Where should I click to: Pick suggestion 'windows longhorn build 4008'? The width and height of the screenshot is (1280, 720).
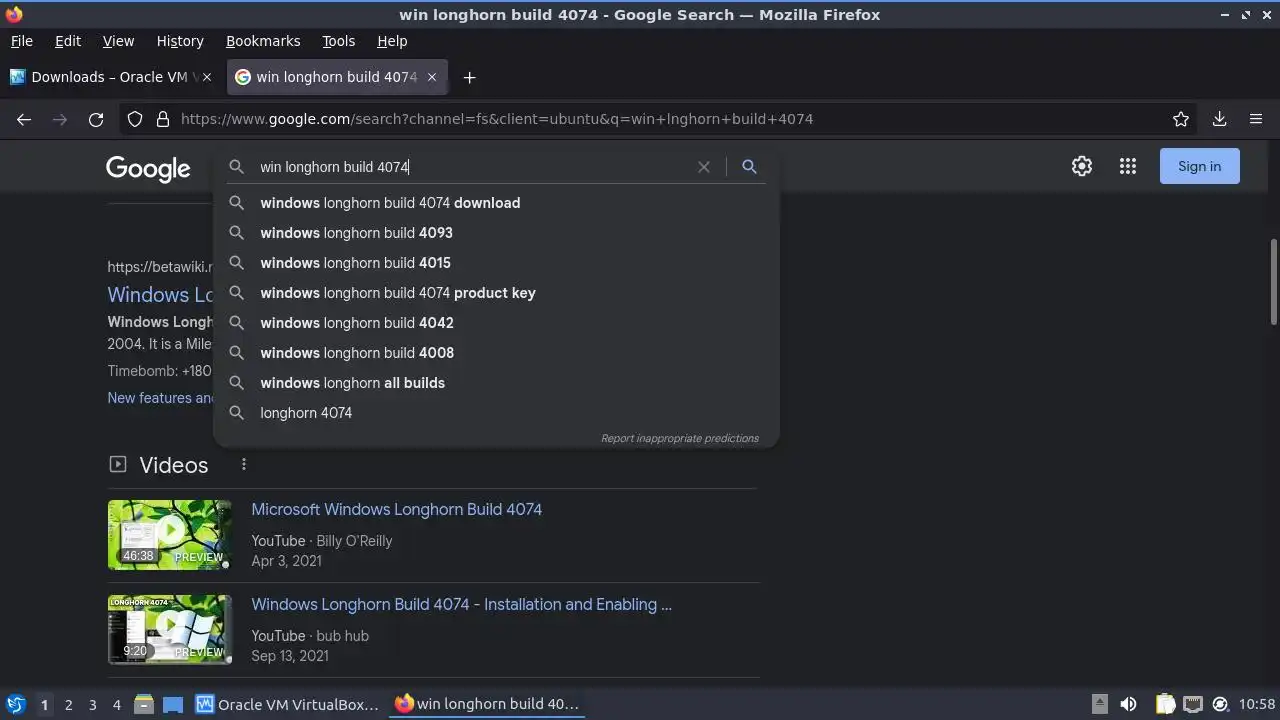[x=496, y=353]
